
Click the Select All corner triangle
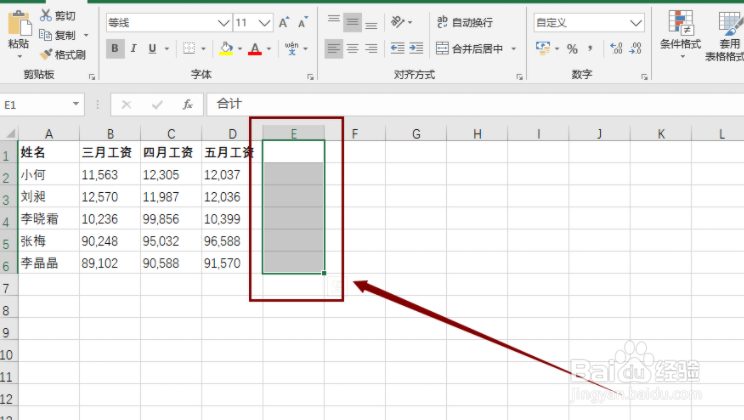point(9,133)
